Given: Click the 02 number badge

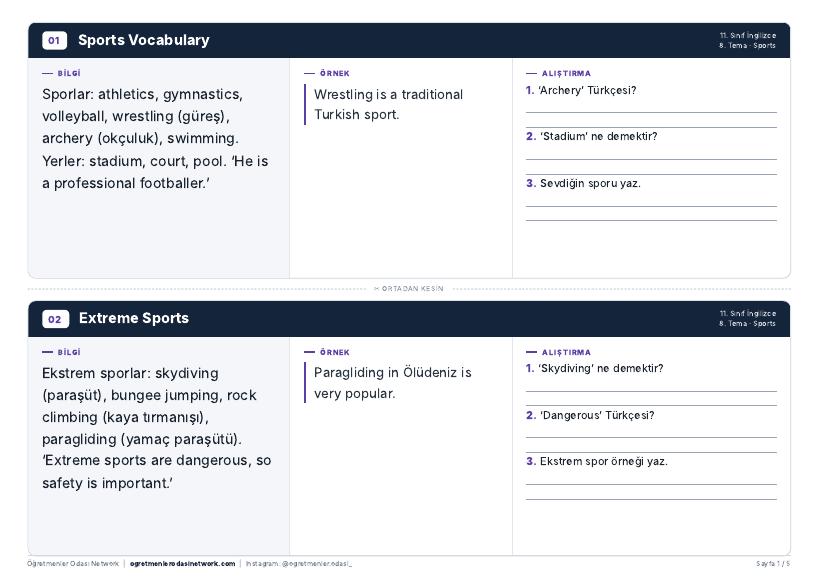Looking at the screenshot, I should tap(55, 319).
